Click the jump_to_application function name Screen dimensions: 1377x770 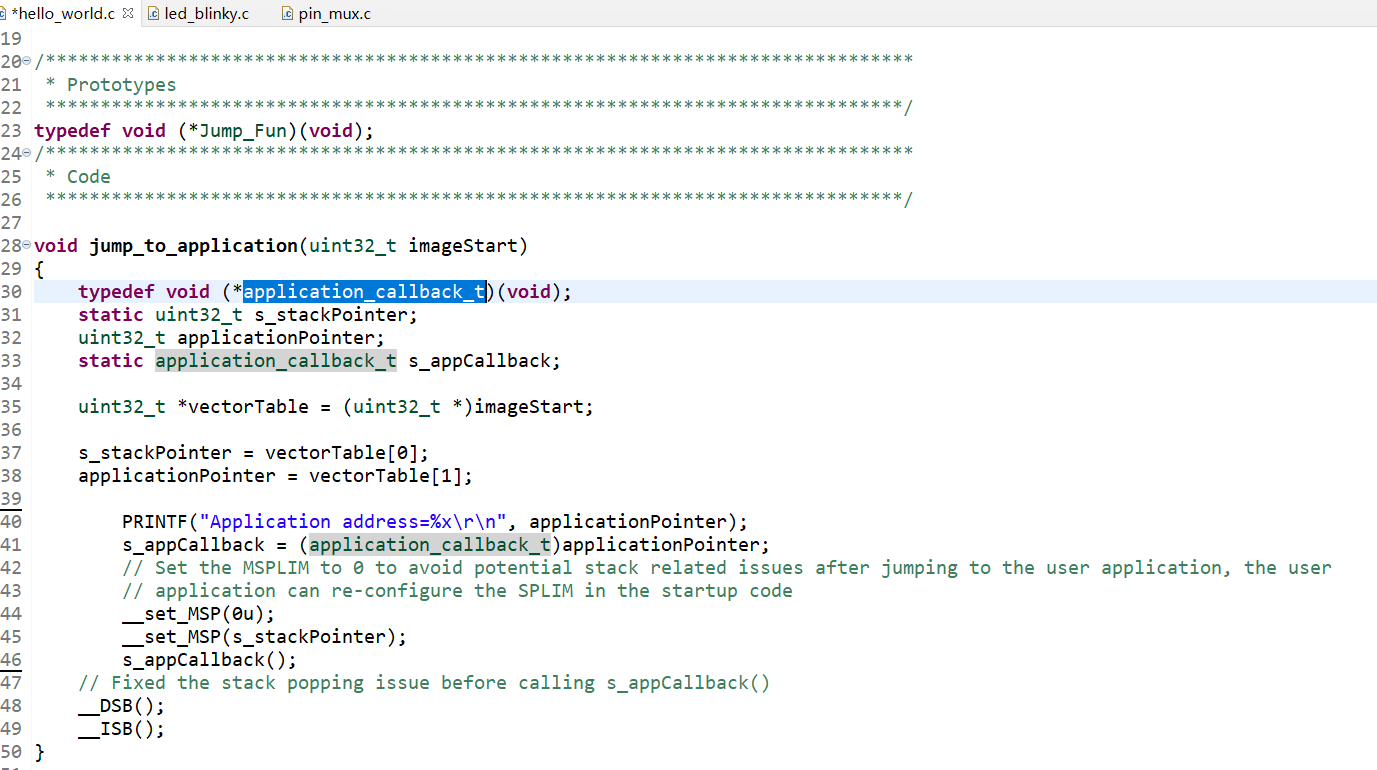(x=193, y=246)
